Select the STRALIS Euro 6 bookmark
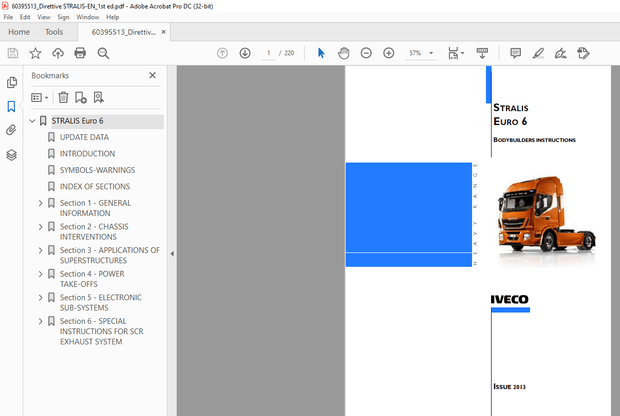The height and width of the screenshot is (416, 620). pos(78,121)
